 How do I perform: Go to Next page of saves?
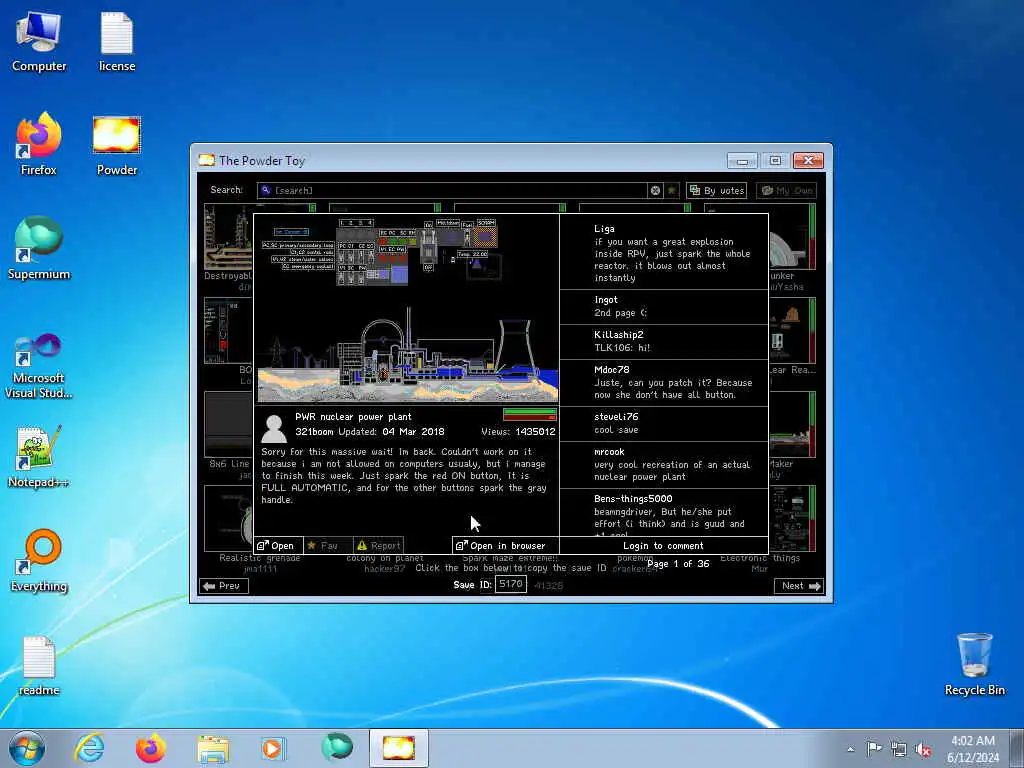click(799, 586)
